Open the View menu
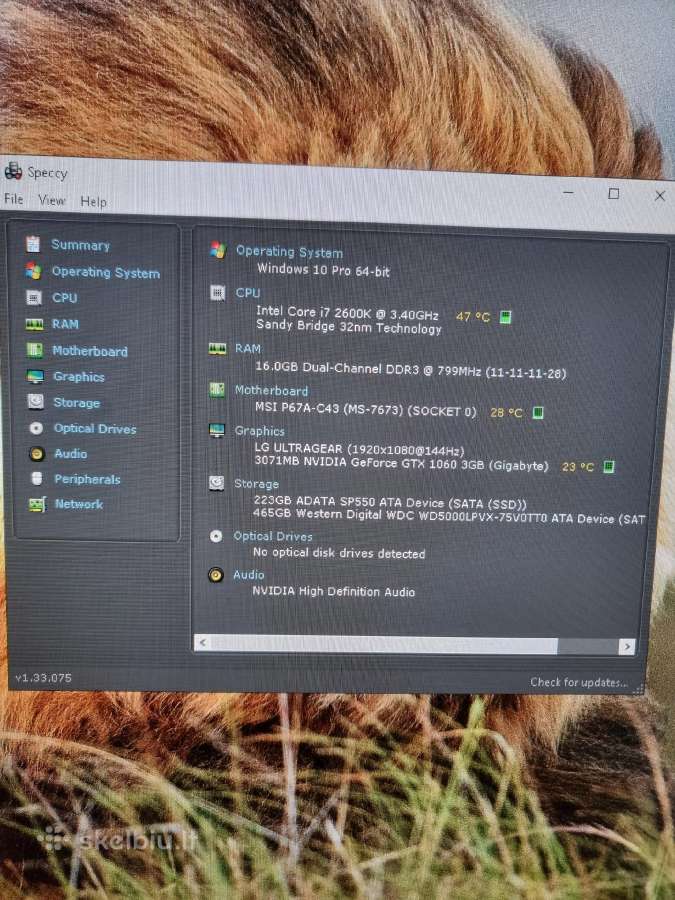Viewport: 675px width, 900px height. click(x=52, y=200)
